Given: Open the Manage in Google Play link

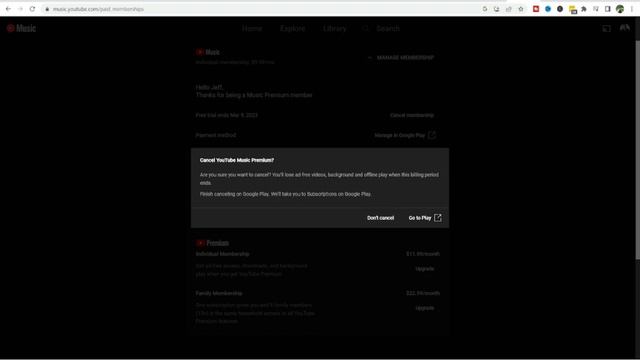Looking at the screenshot, I should click(405, 135).
